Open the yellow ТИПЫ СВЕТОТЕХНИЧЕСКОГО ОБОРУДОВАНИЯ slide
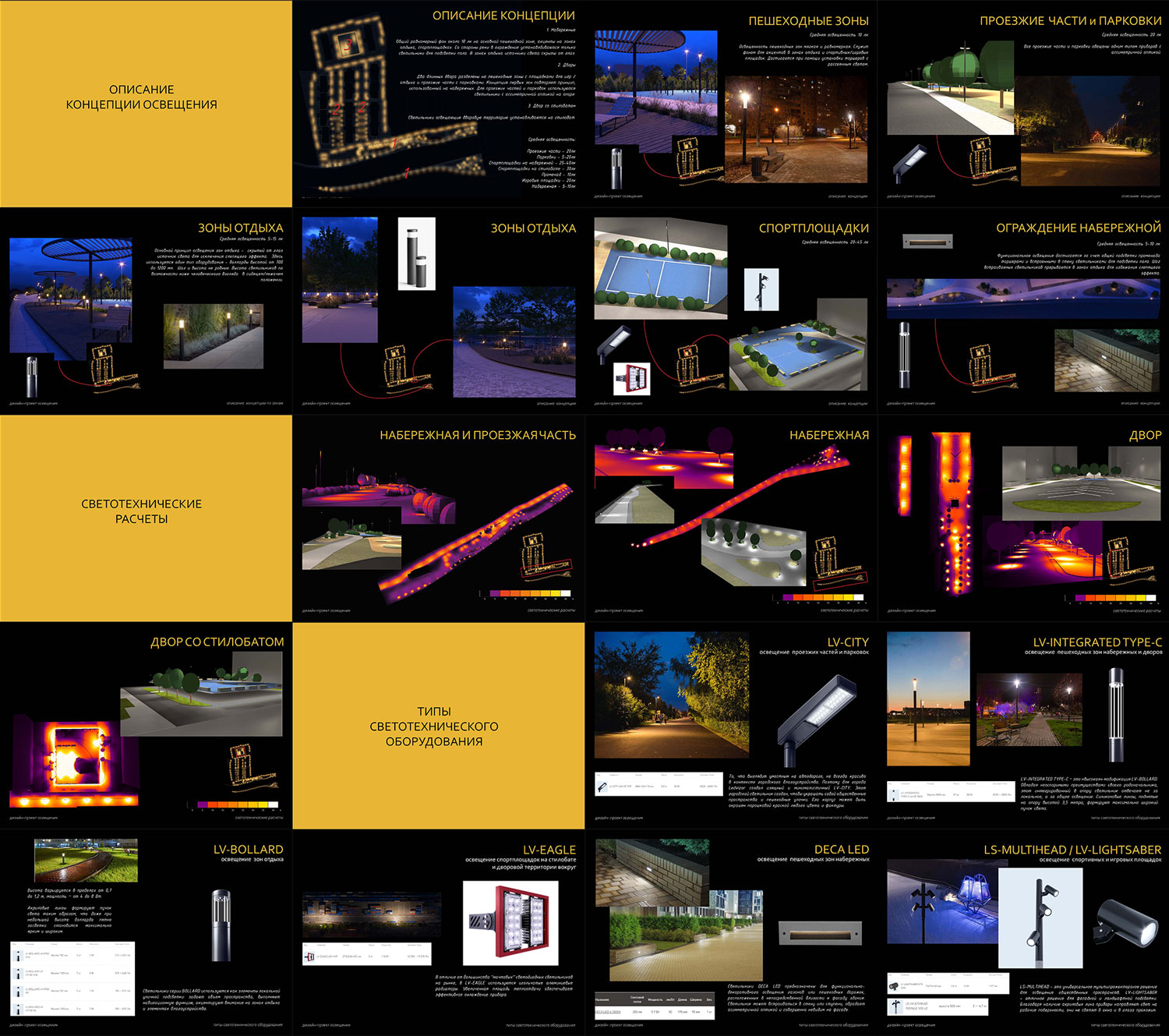The height and width of the screenshot is (1036, 1169). click(x=438, y=725)
